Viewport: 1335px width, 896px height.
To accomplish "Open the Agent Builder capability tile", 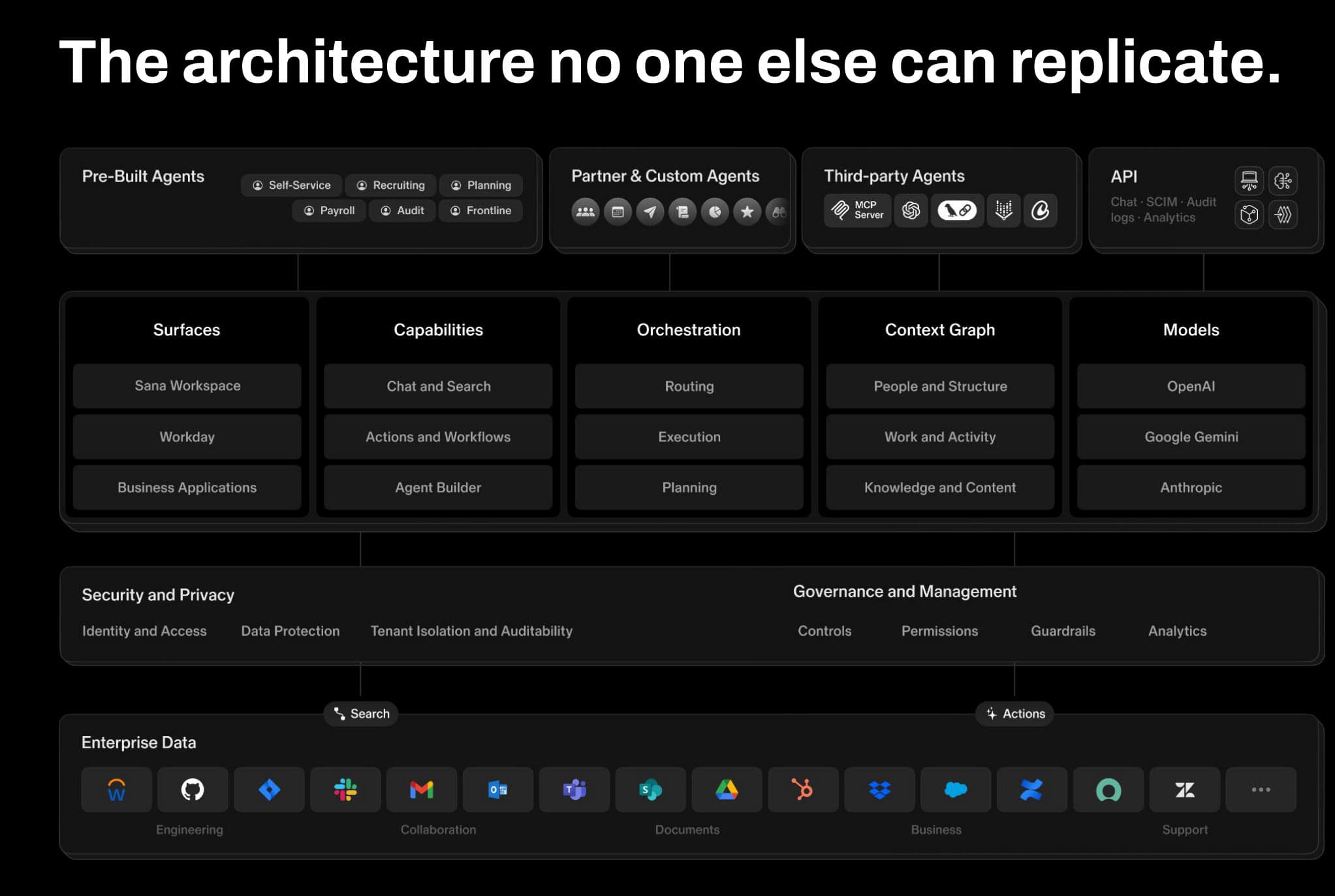I will [438, 487].
